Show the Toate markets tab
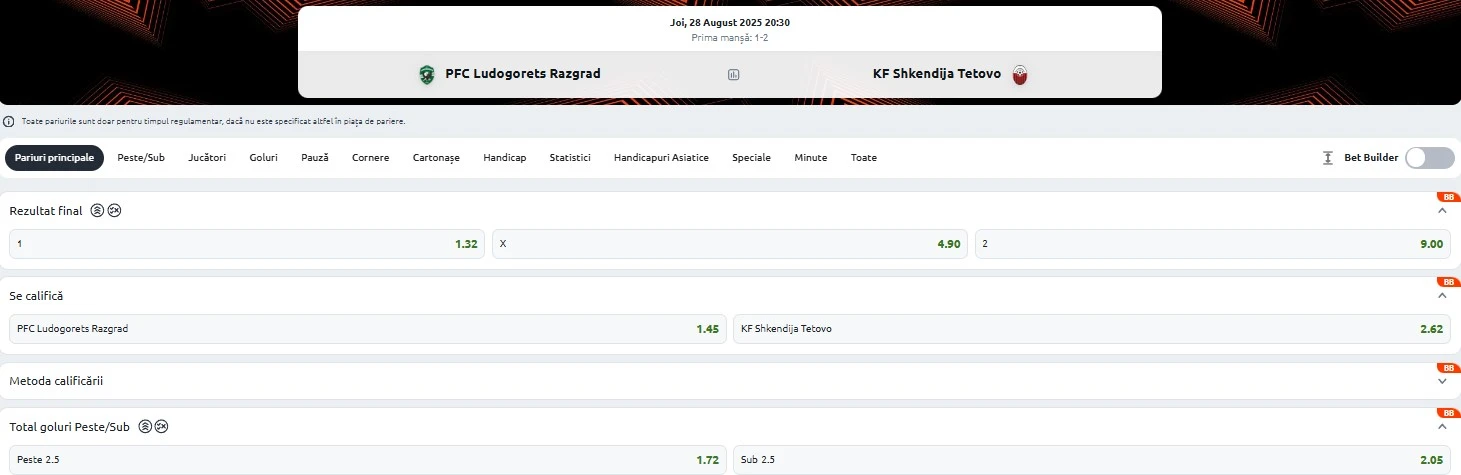 [x=864, y=158]
